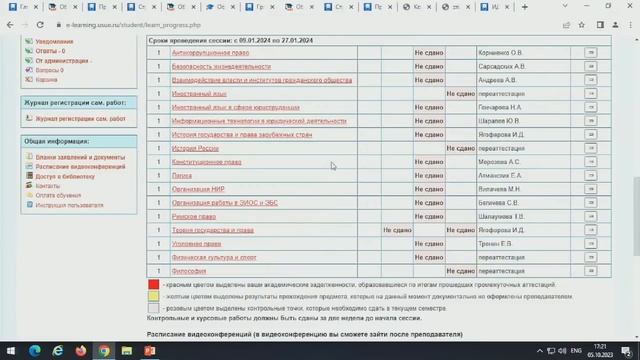Viewport: 640px width, 360px height.
Task: Go back using the browser back arrow
Action: (x=10, y=25)
